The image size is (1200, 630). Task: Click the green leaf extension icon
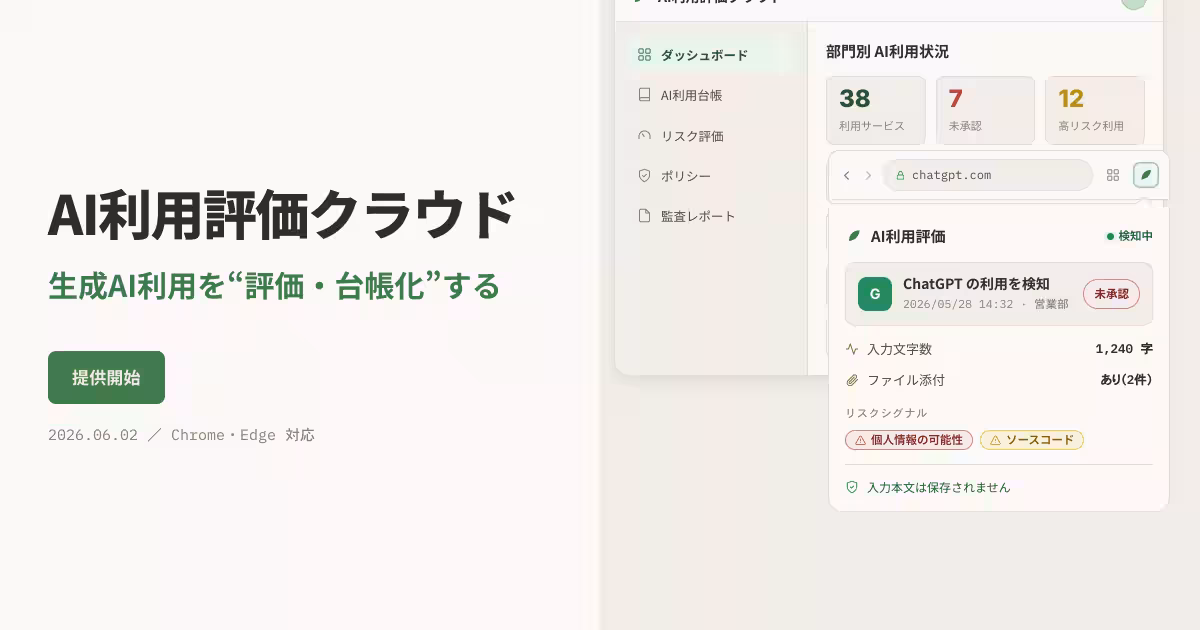click(1146, 175)
